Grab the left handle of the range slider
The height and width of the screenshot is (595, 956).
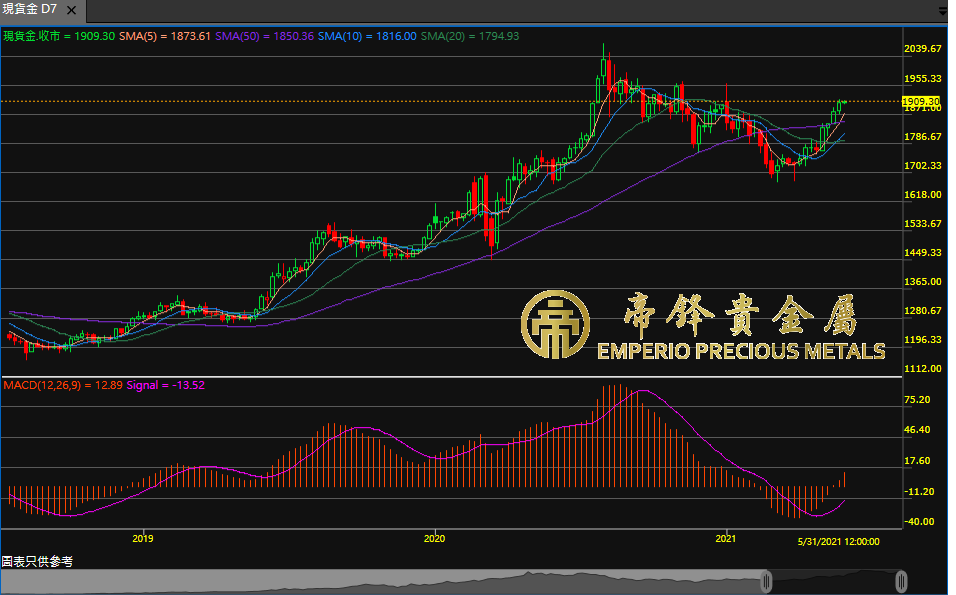[x=766, y=582]
